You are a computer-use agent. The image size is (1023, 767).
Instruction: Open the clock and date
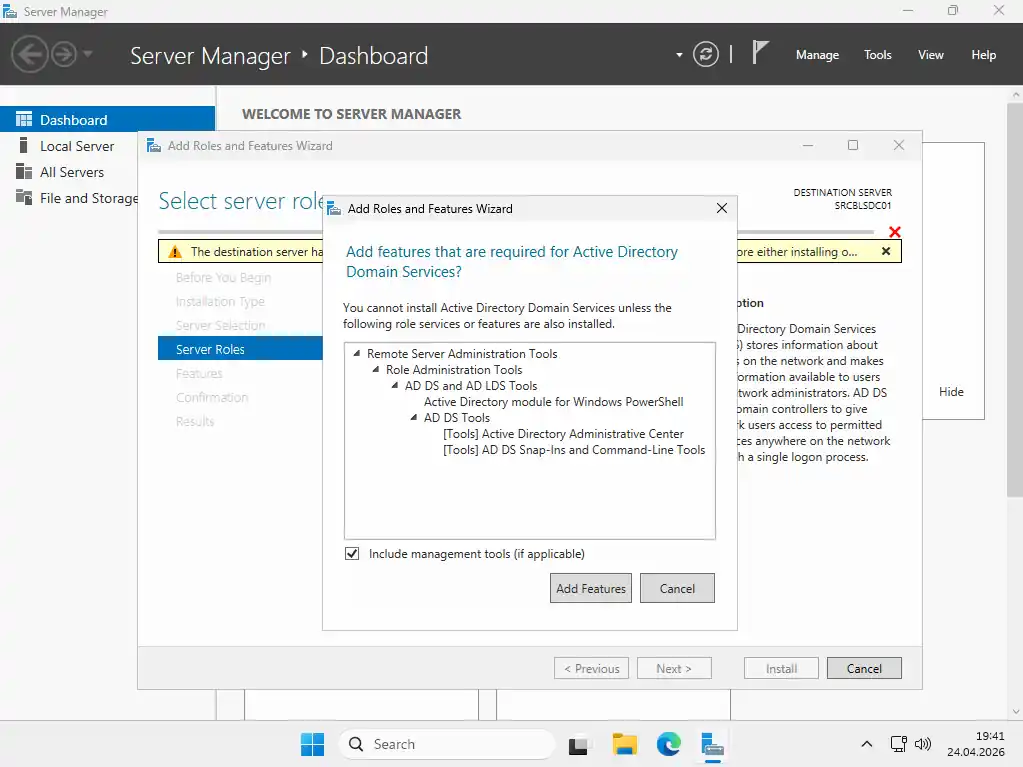(976, 744)
